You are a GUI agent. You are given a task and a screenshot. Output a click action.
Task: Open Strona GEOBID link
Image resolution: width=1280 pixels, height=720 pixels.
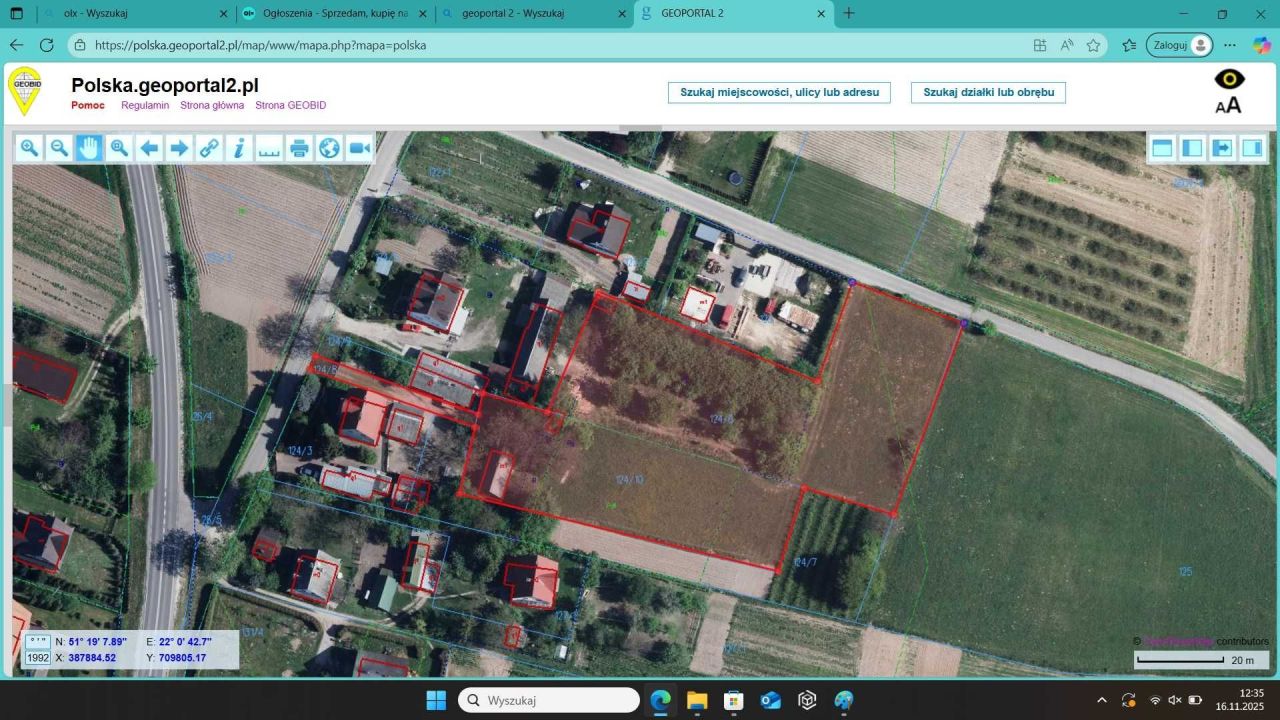coord(291,105)
